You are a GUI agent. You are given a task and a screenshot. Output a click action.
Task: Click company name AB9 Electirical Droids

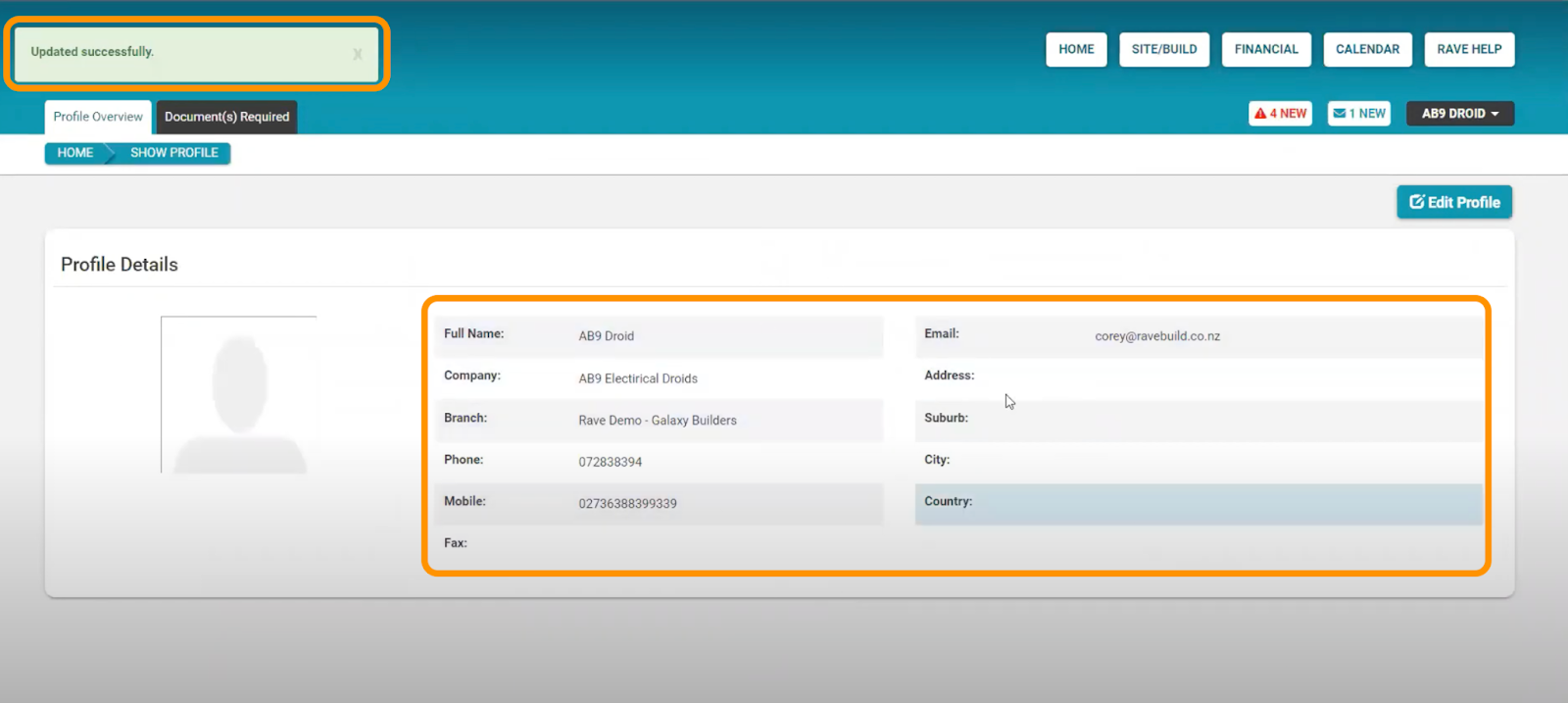pyautogui.click(x=638, y=378)
